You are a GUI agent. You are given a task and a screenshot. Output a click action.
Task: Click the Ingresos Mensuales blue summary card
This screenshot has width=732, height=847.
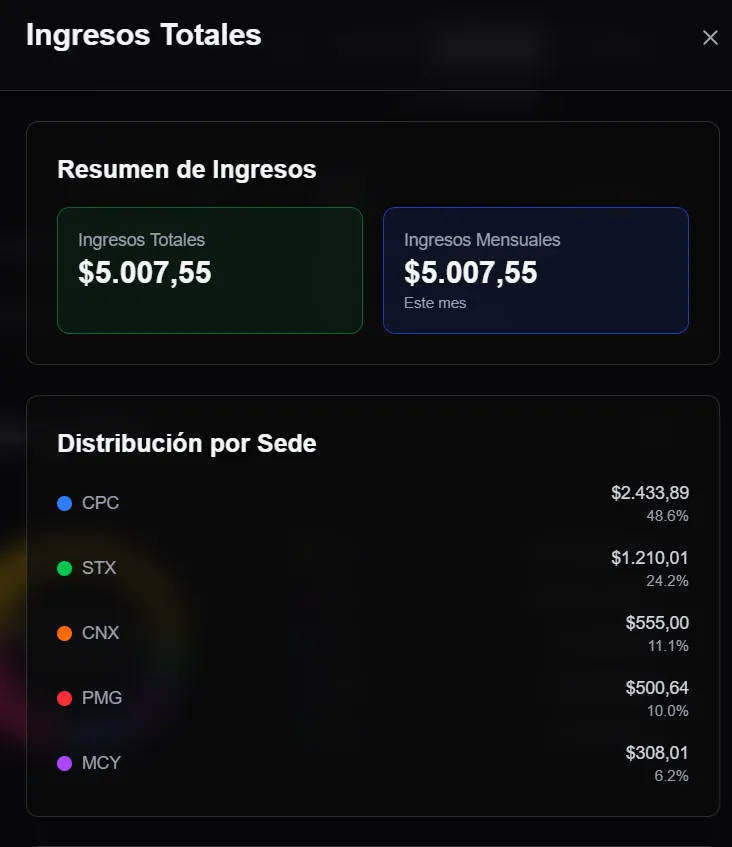(x=535, y=270)
